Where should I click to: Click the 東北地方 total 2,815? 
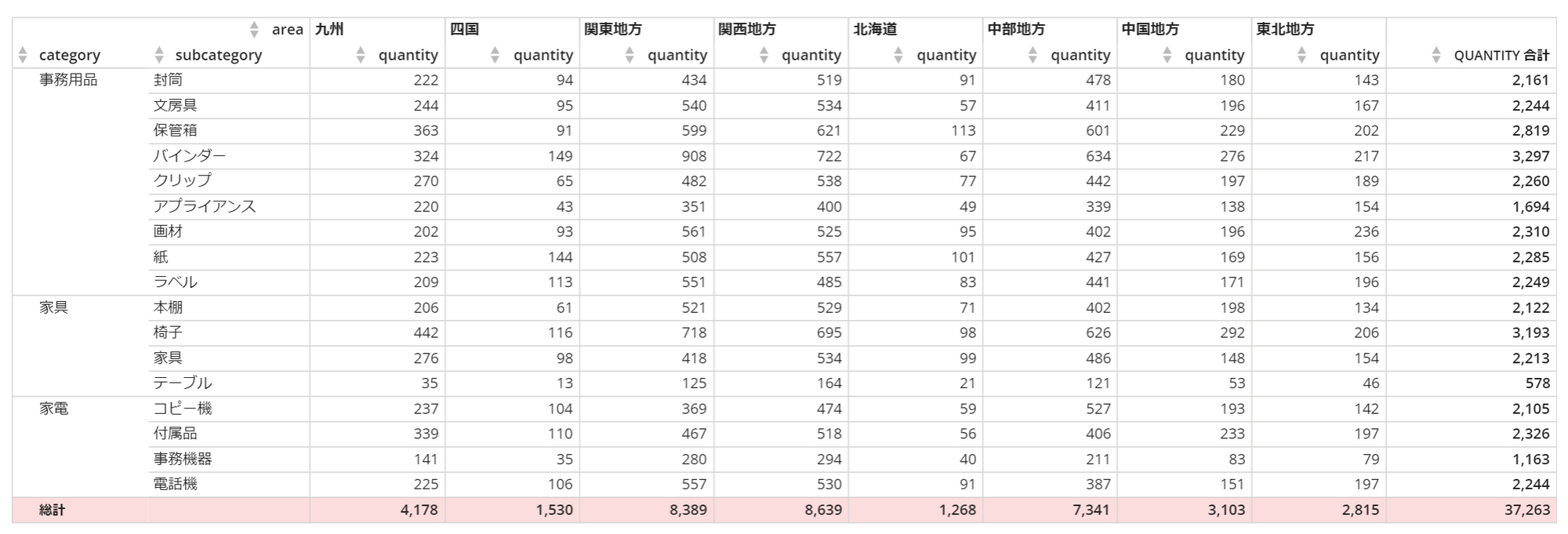point(1359,510)
